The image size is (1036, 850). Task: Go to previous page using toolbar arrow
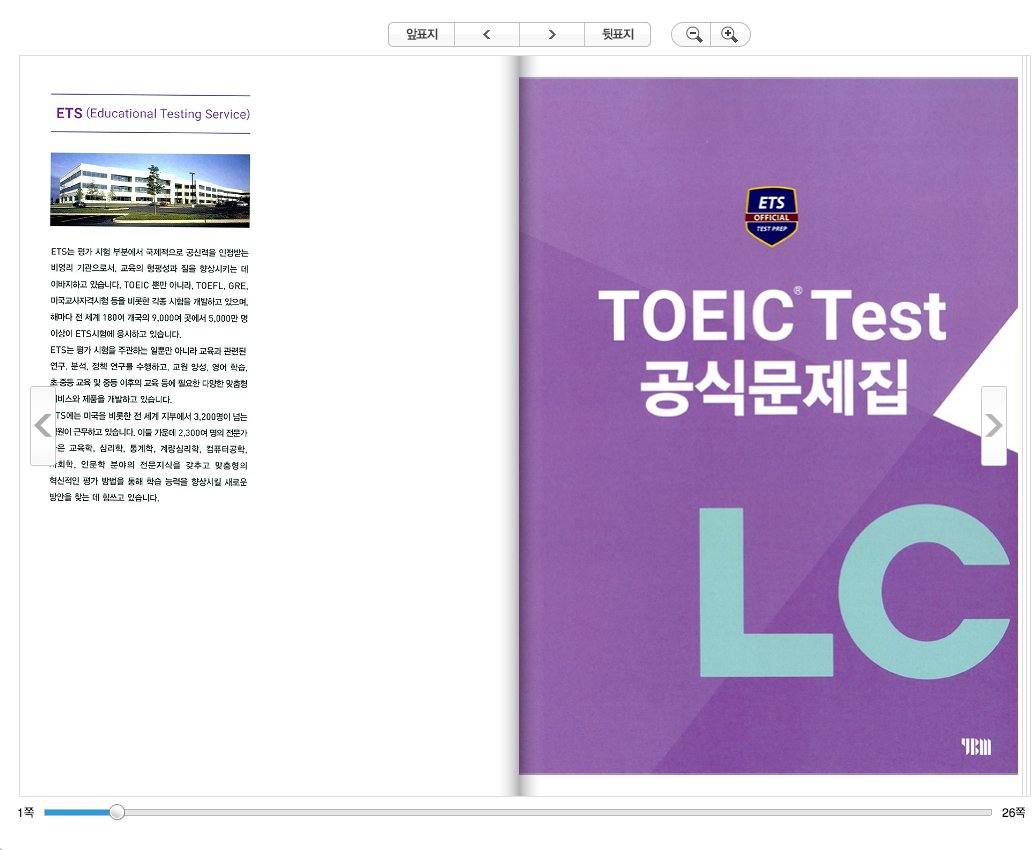487,34
